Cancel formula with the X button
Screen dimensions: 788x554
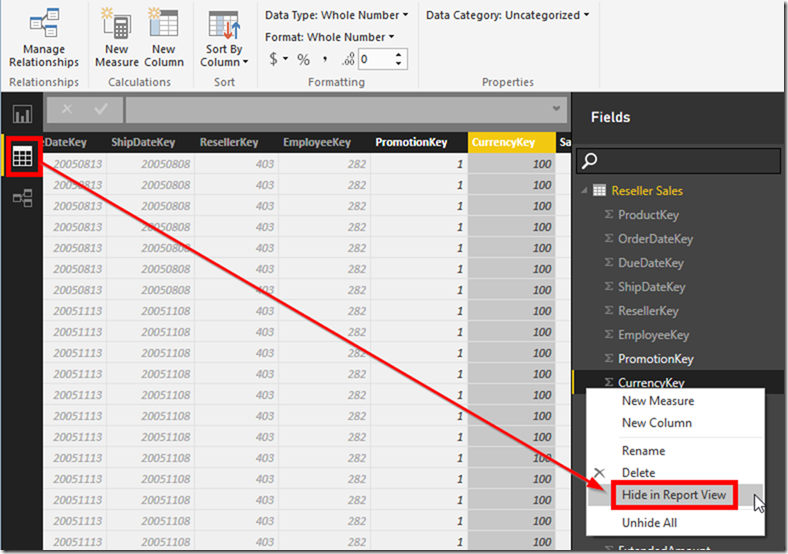point(67,109)
